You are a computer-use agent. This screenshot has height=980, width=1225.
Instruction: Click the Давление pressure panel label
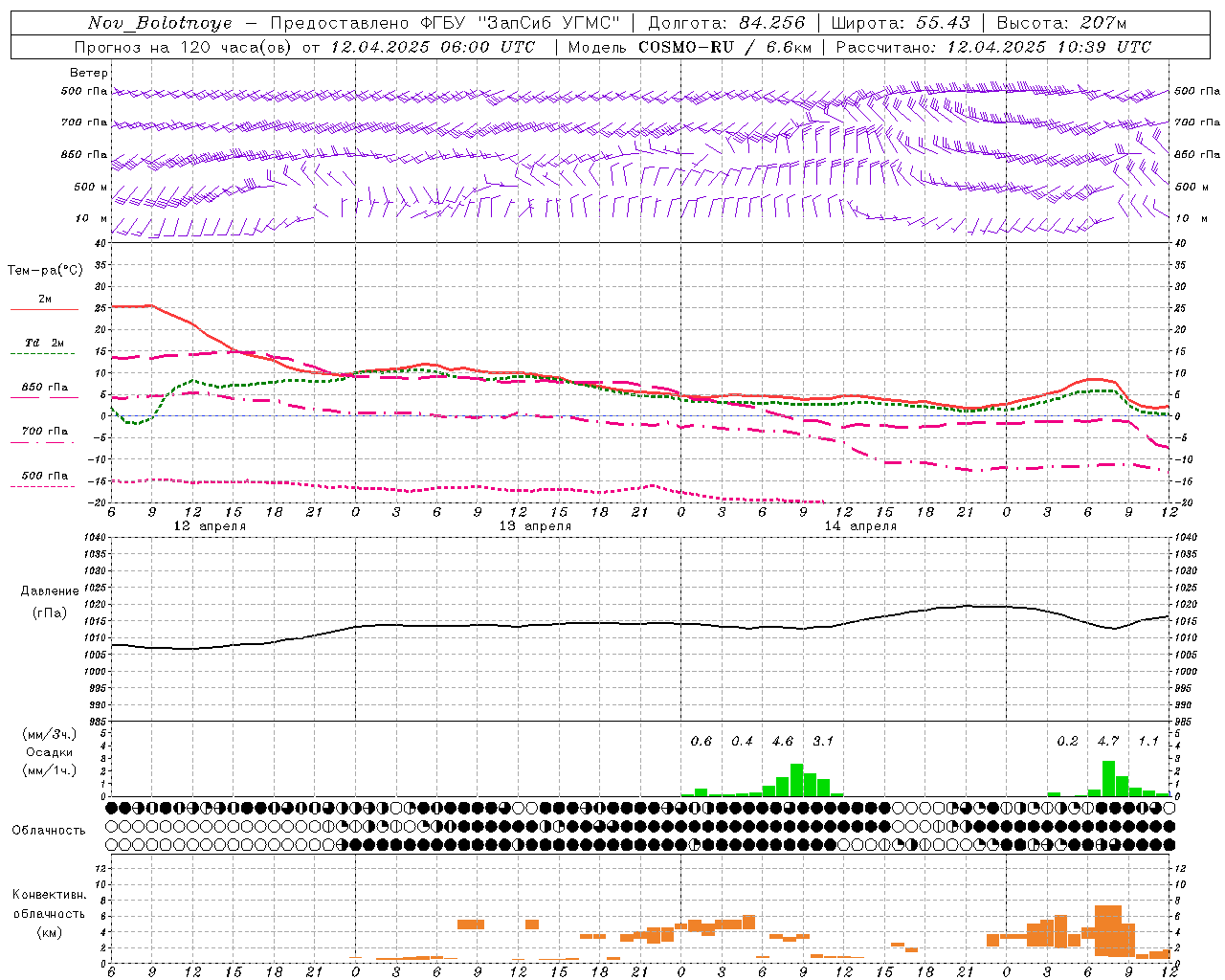pyautogui.click(x=50, y=591)
